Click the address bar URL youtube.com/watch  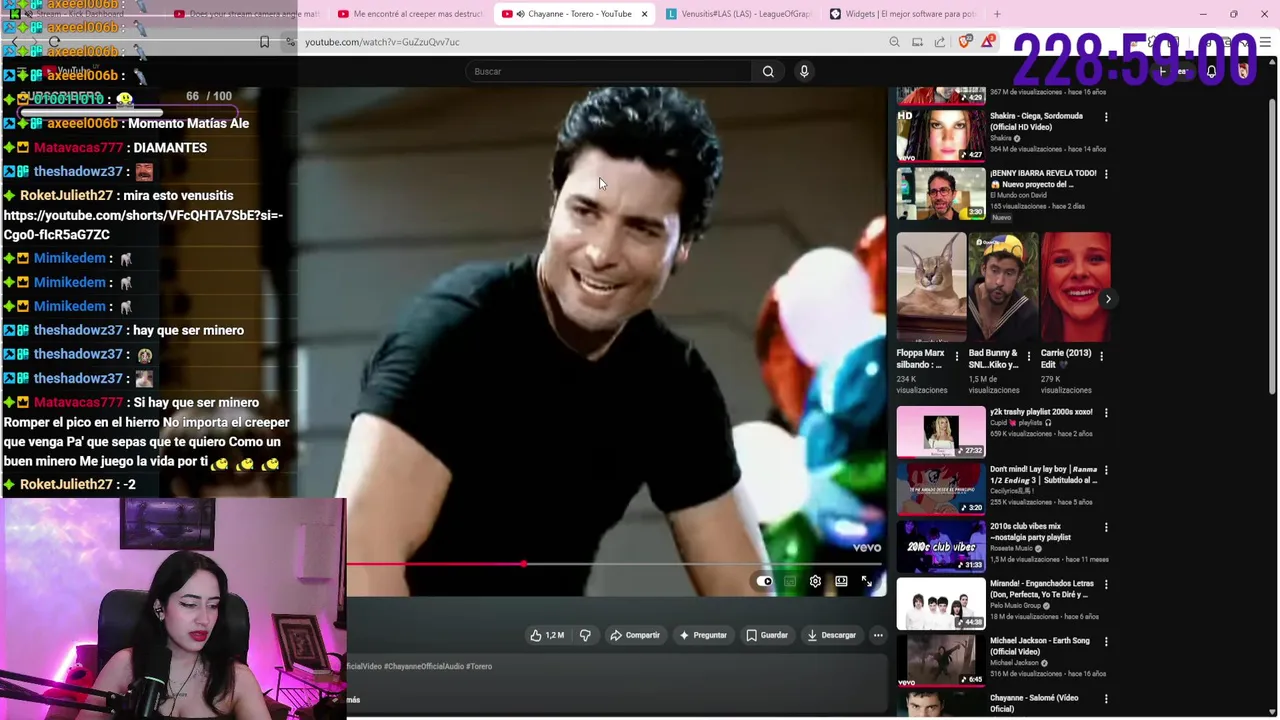382,42
